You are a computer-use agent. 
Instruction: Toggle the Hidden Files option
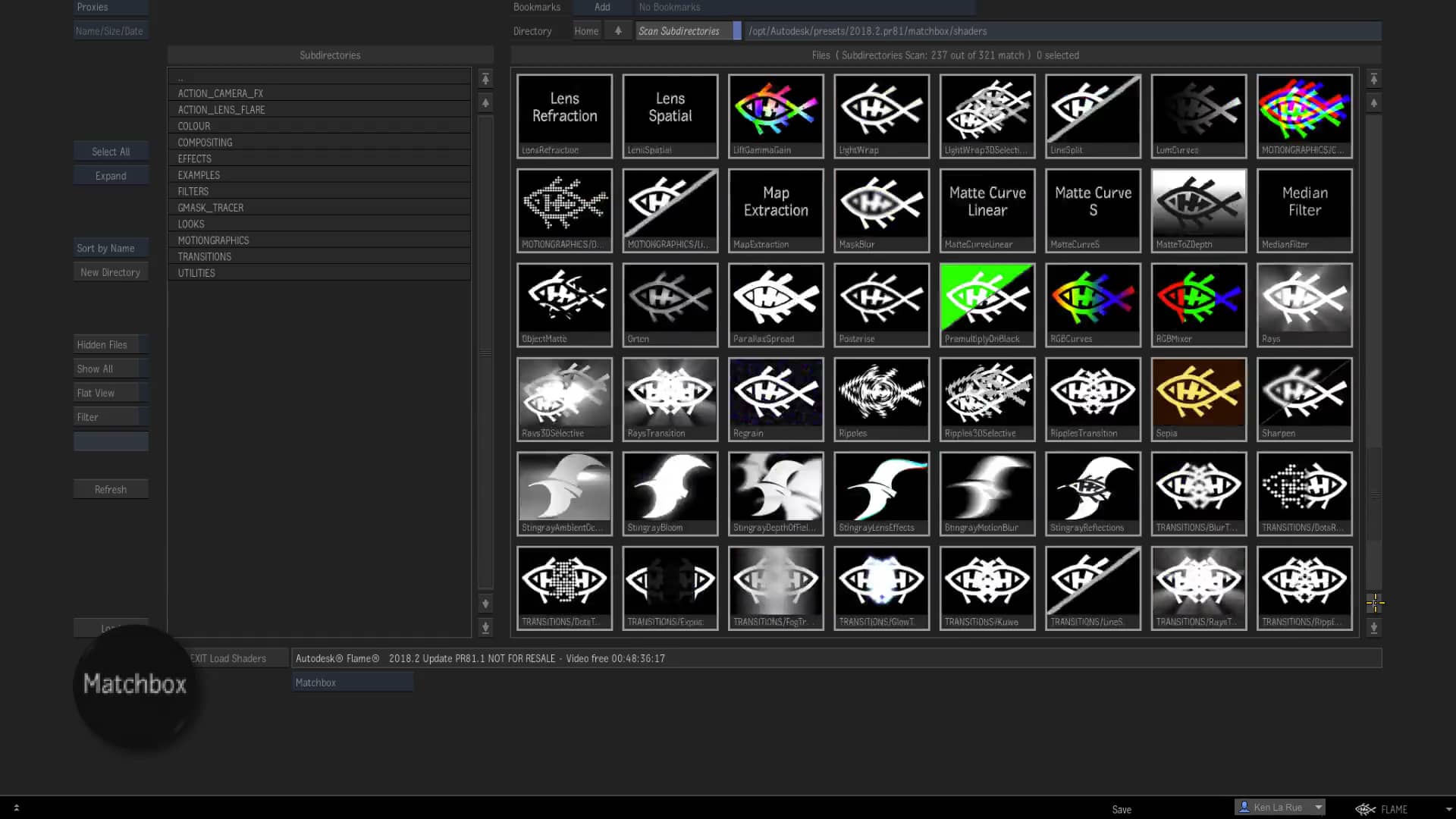[x=111, y=344]
